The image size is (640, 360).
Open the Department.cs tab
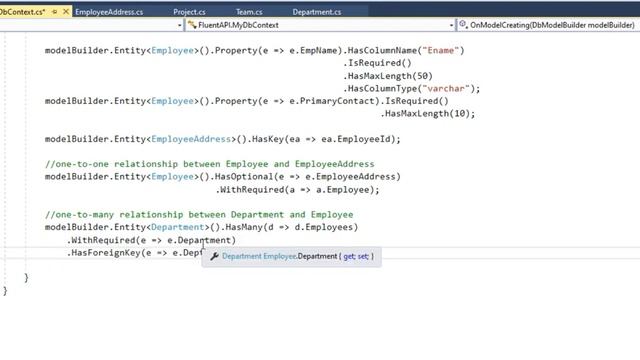[x=317, y=12]
